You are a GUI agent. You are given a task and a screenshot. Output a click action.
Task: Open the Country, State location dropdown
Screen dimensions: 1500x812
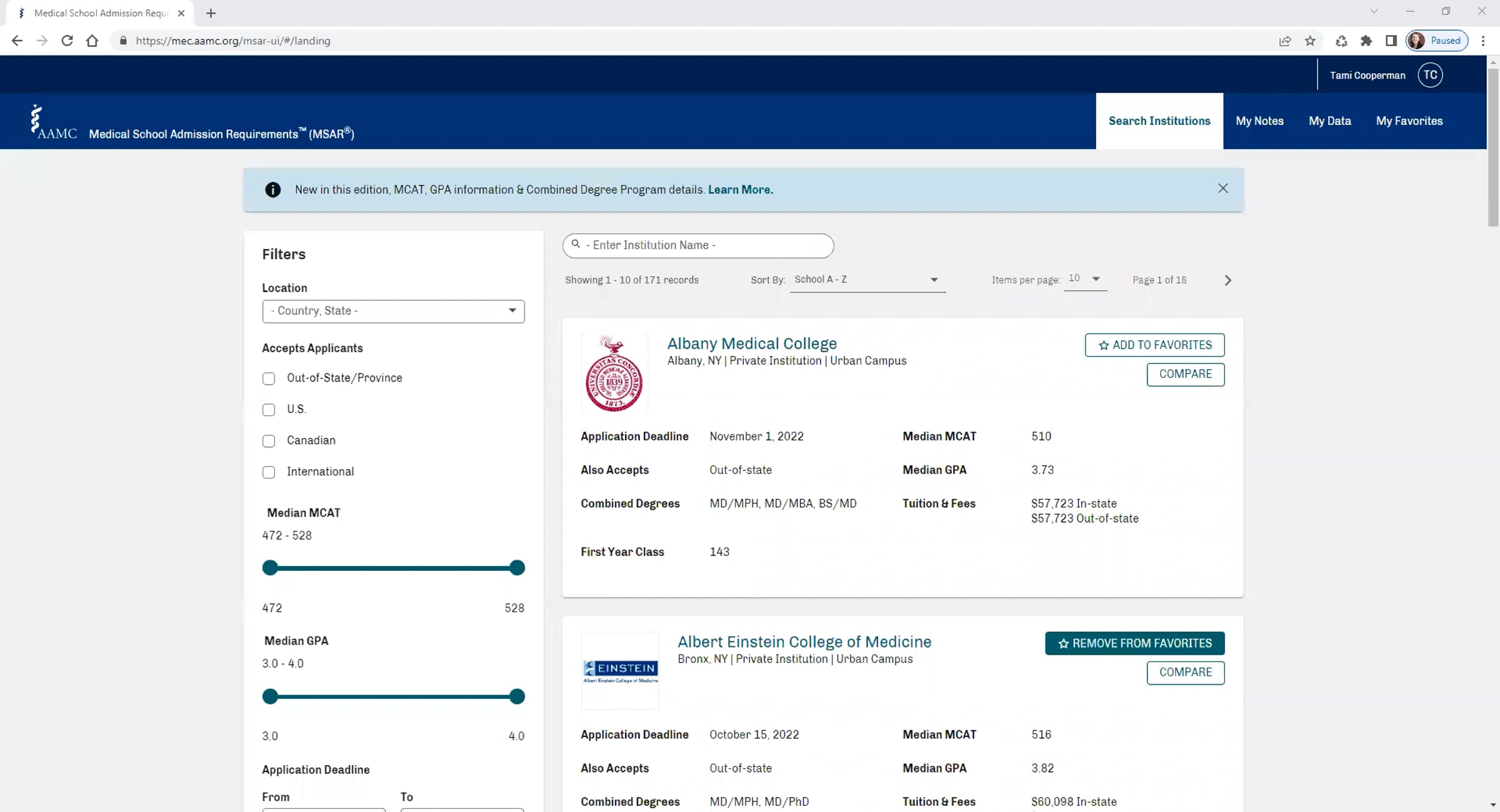coord(393,311)
